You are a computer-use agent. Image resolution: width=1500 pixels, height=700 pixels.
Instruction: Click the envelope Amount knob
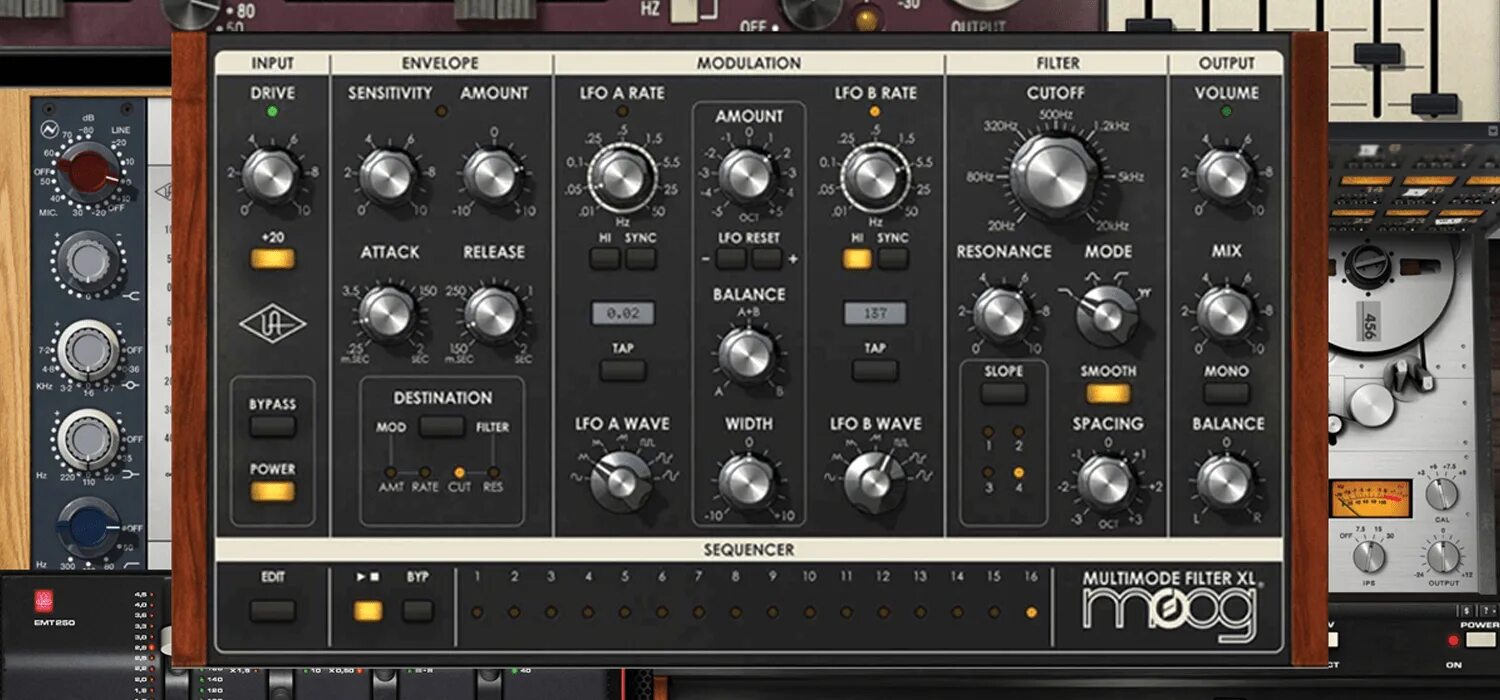(x=493, y=177)
